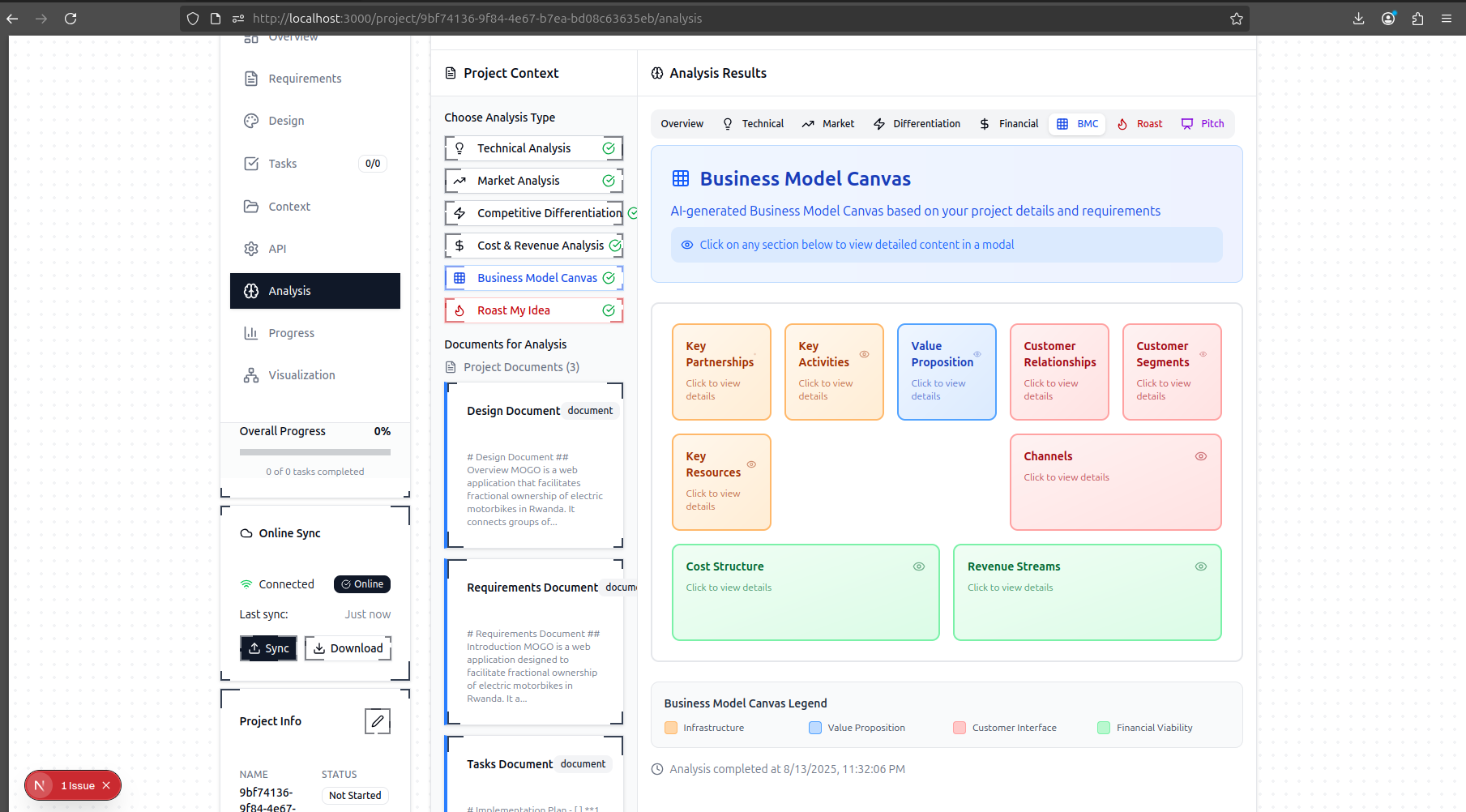Click checkmark icon beside Market Analysis
This screenshot has height=812, width=1466.
click(x=609, y=181)
